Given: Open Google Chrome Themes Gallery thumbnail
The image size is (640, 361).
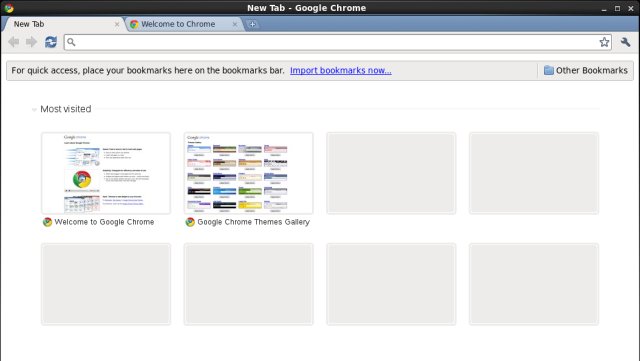Looking at the screenshot, I should coord(248,173).
